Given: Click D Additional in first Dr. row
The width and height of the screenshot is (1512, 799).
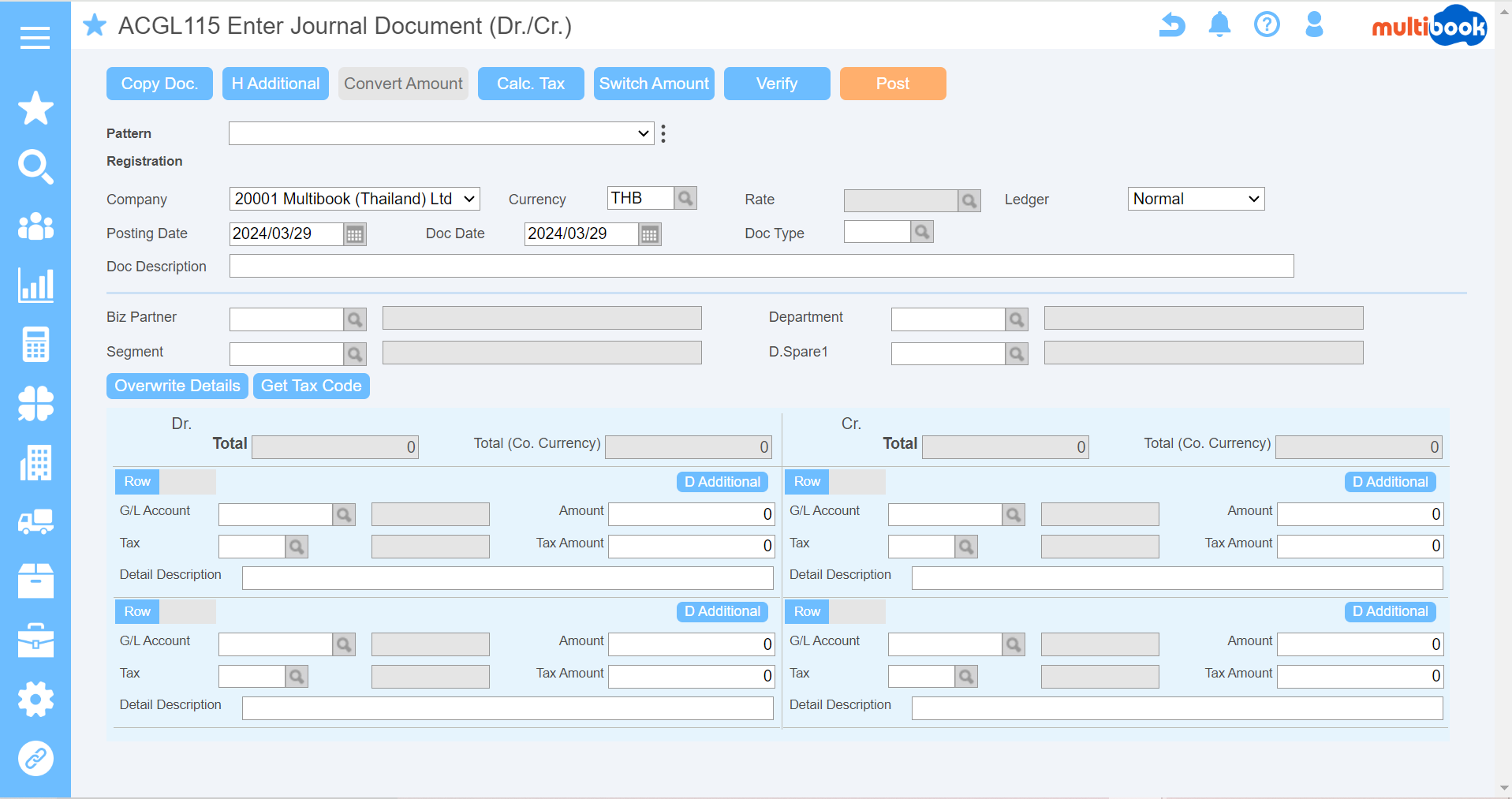Looking at the screenshot, I should pyautogui.click(x=722, y=482).
